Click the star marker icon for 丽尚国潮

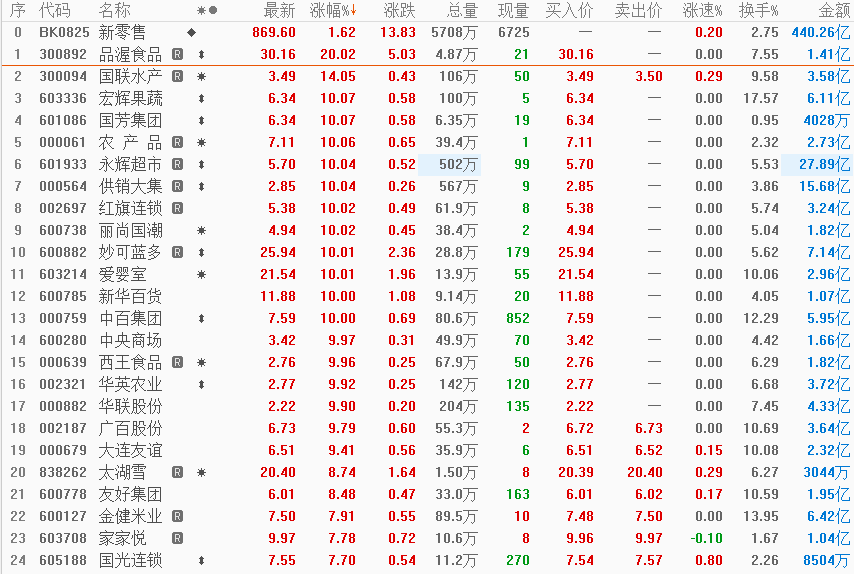[202, 230]
